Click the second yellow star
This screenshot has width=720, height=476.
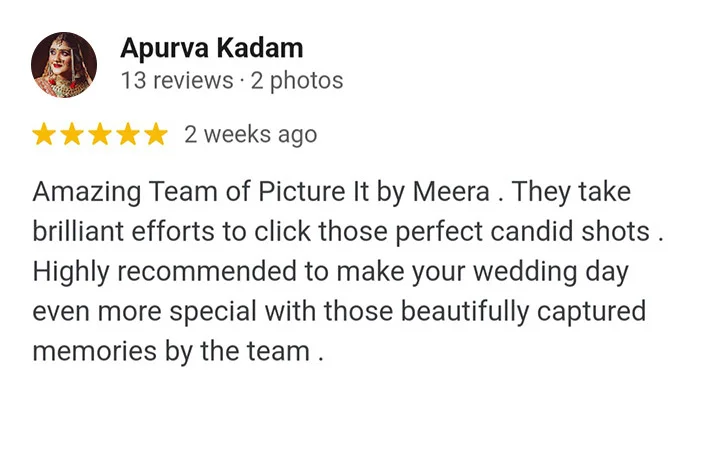pos(72,134)
